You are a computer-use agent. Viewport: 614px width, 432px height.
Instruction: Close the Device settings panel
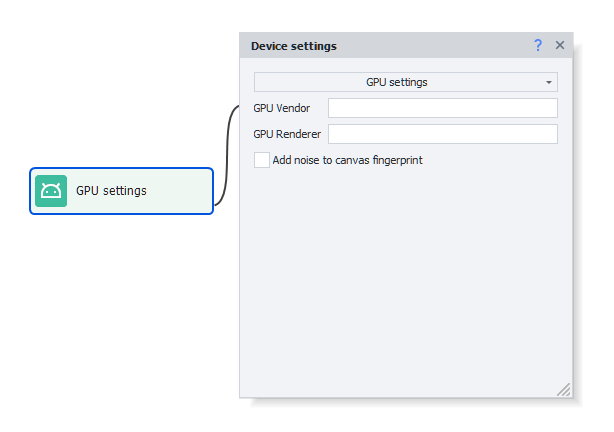[x=560, y=45]
